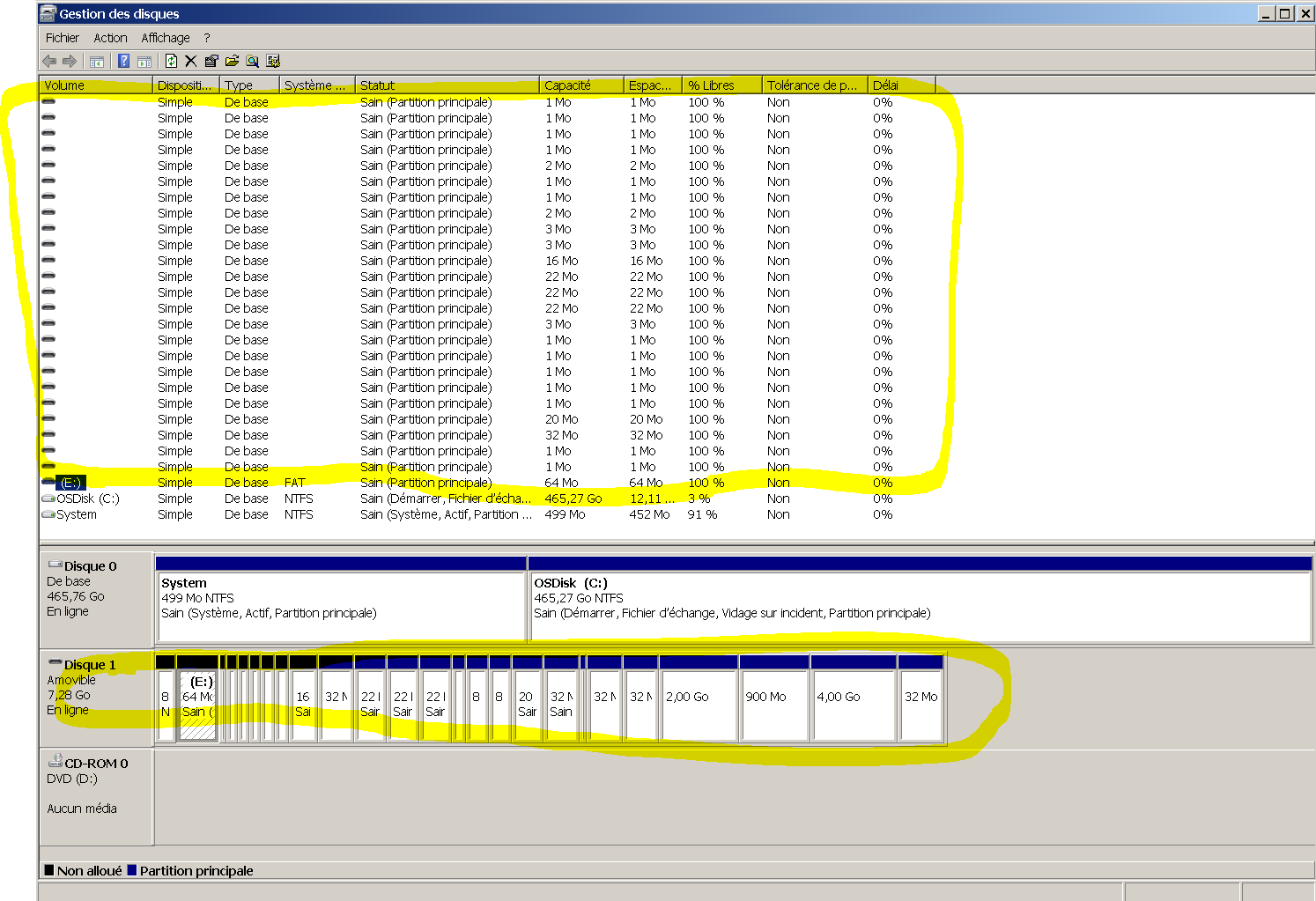Sort by the Délai column header

(902, 85)
